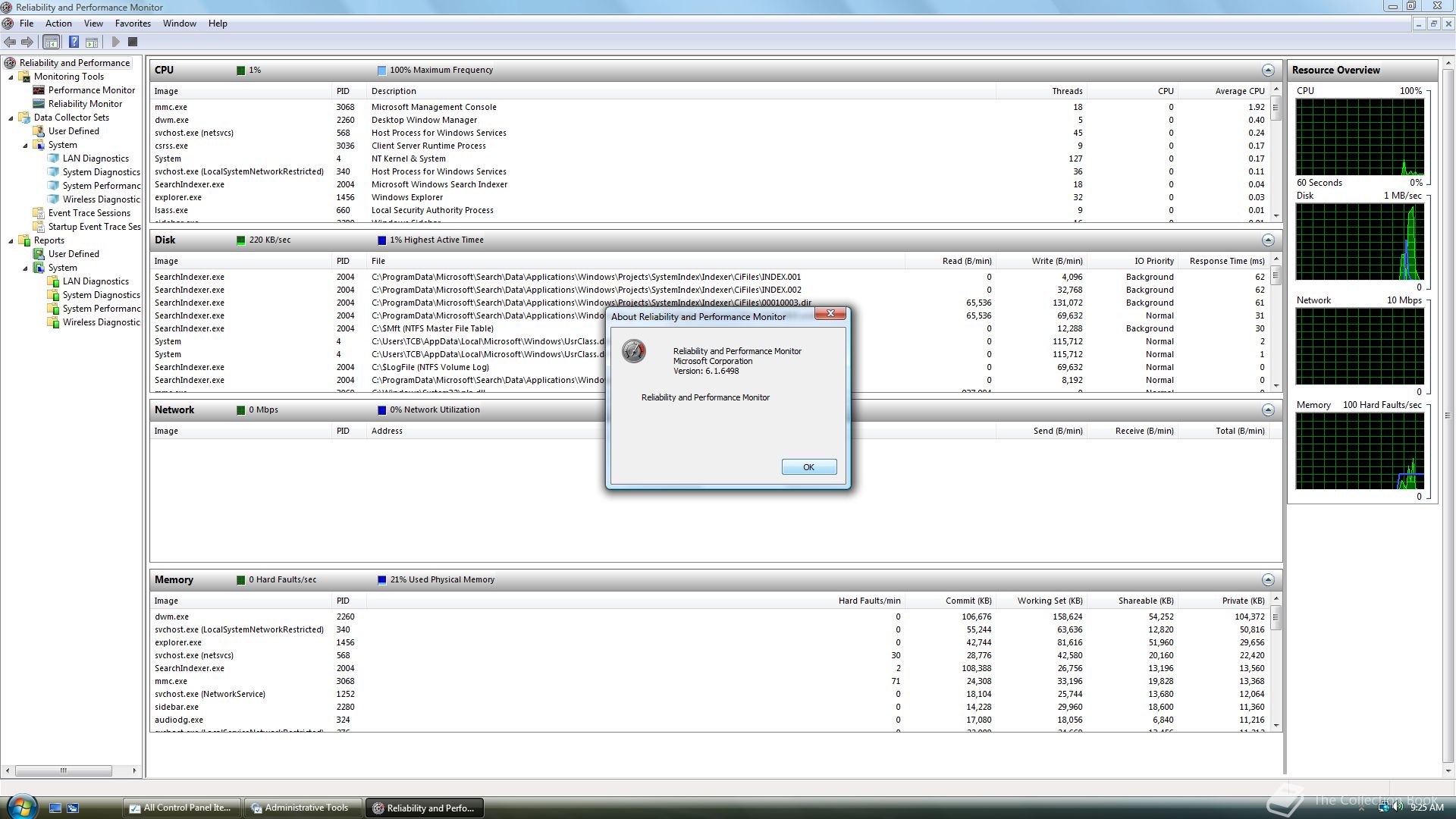Click the Disk graph in Resource Overview
This screenshot has width=1456, height=819.
1360,242
